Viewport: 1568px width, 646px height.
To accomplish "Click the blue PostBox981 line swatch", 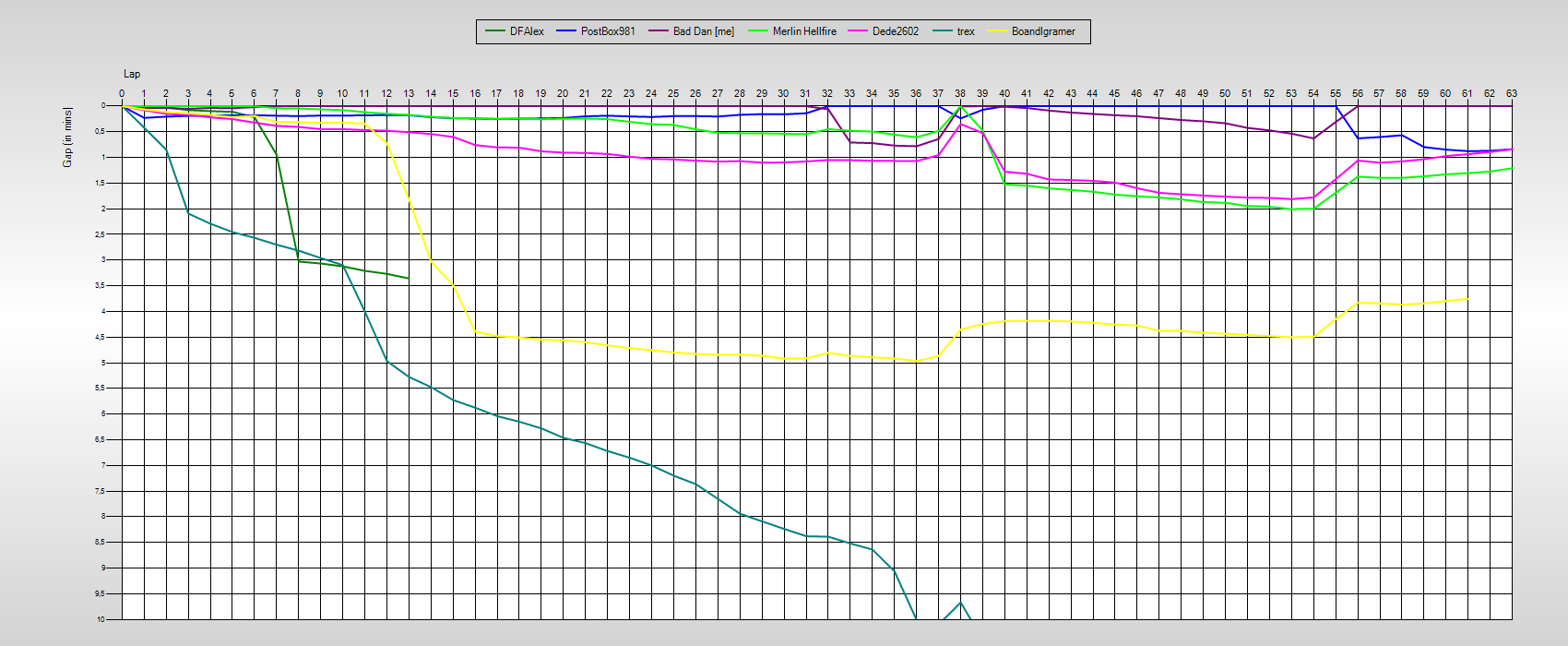I will click(x=566, y=31).
